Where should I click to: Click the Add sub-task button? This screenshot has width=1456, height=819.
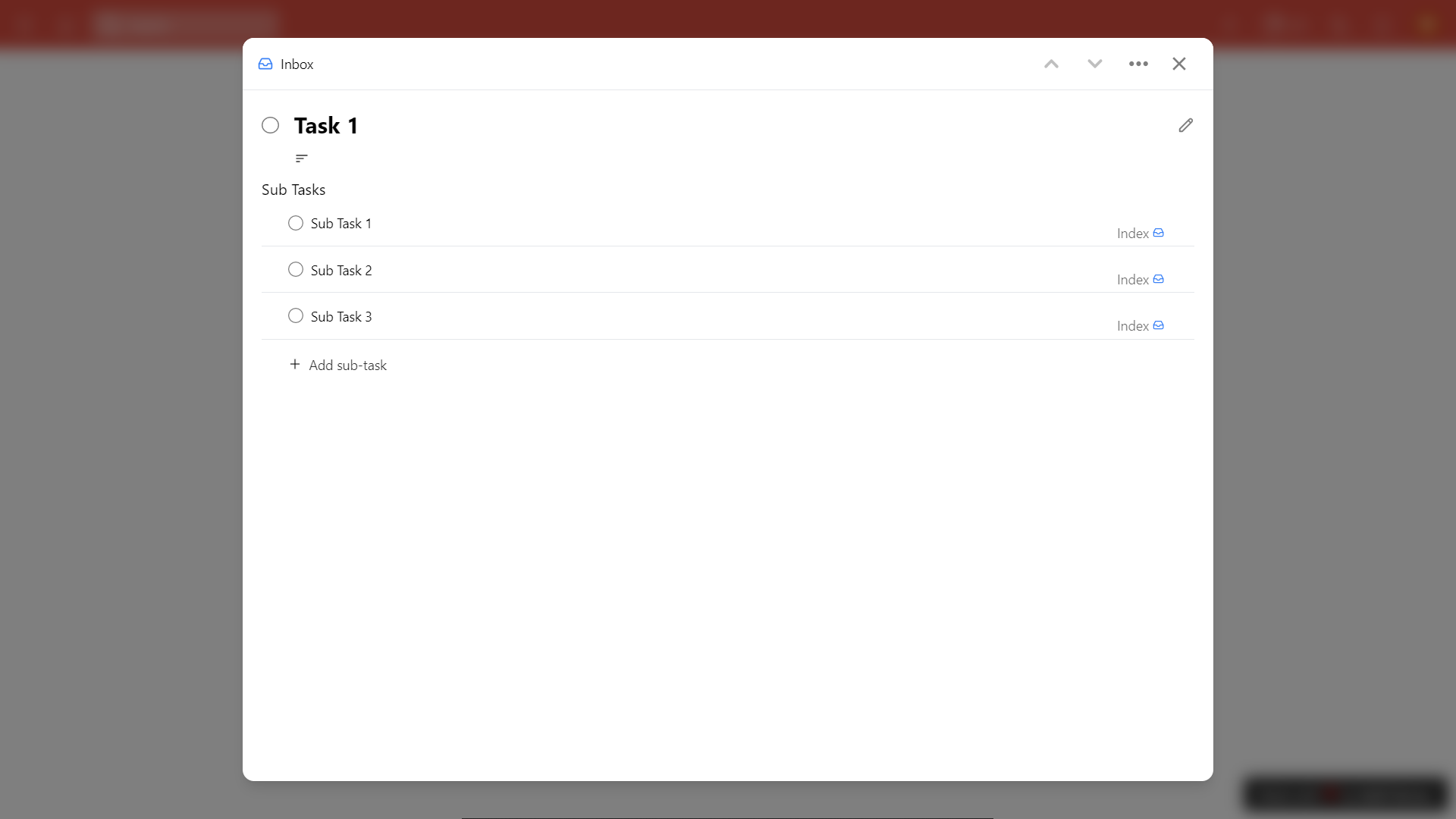pyautogui.click(x=347, y=366)
